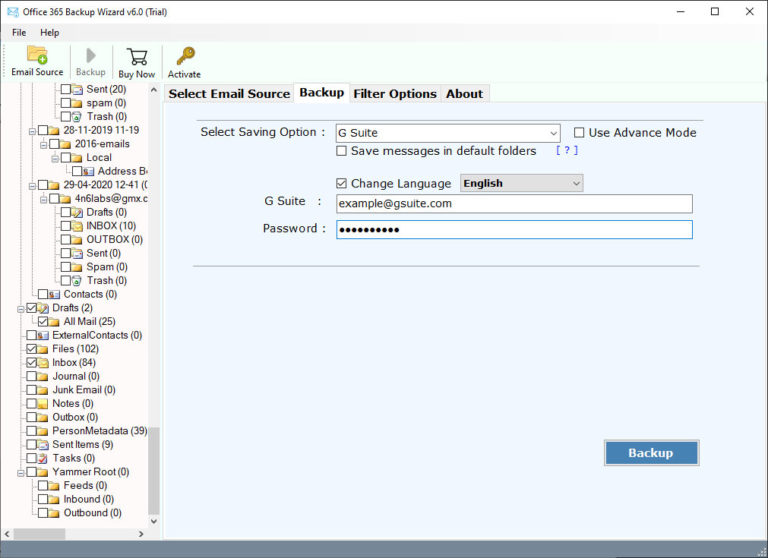Click the Sent Items (9) folder icon
This screenshot has height=558, width=768.
pyautogui.click(x=43, y=445)
